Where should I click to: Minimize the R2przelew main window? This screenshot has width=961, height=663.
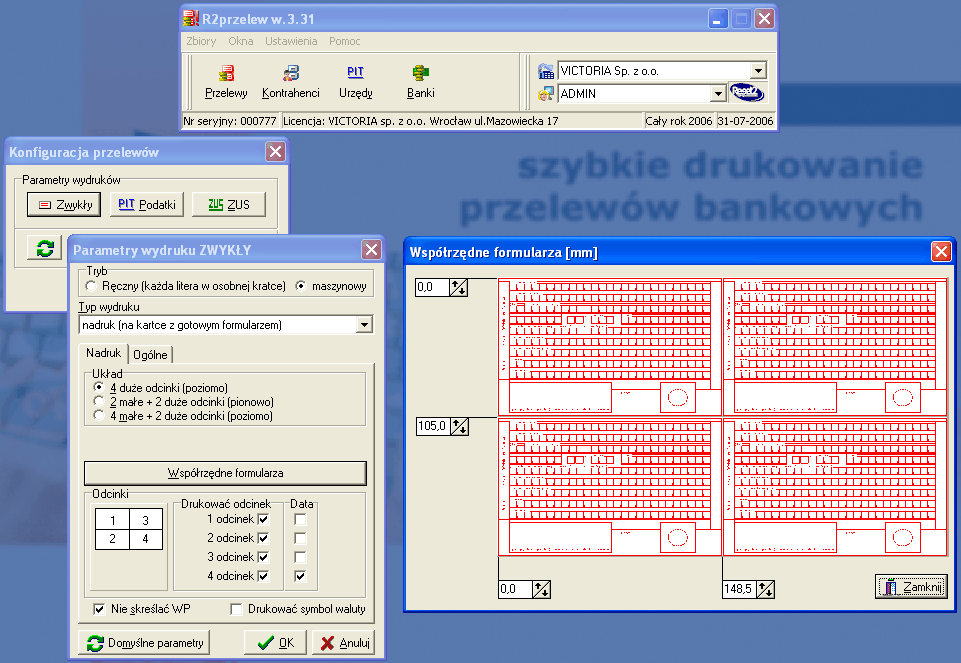(x=717, y=18)
